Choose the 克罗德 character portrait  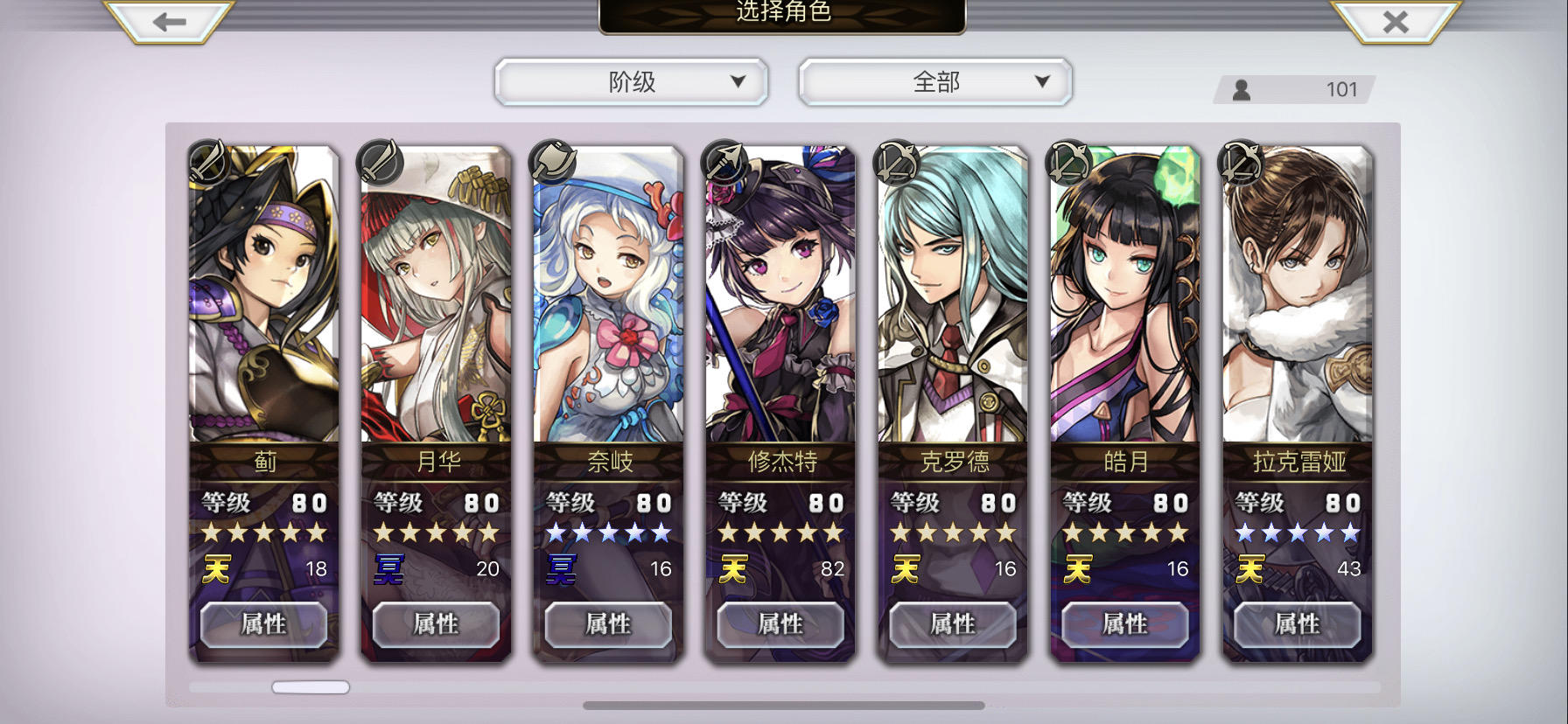(x=953, y=295)
